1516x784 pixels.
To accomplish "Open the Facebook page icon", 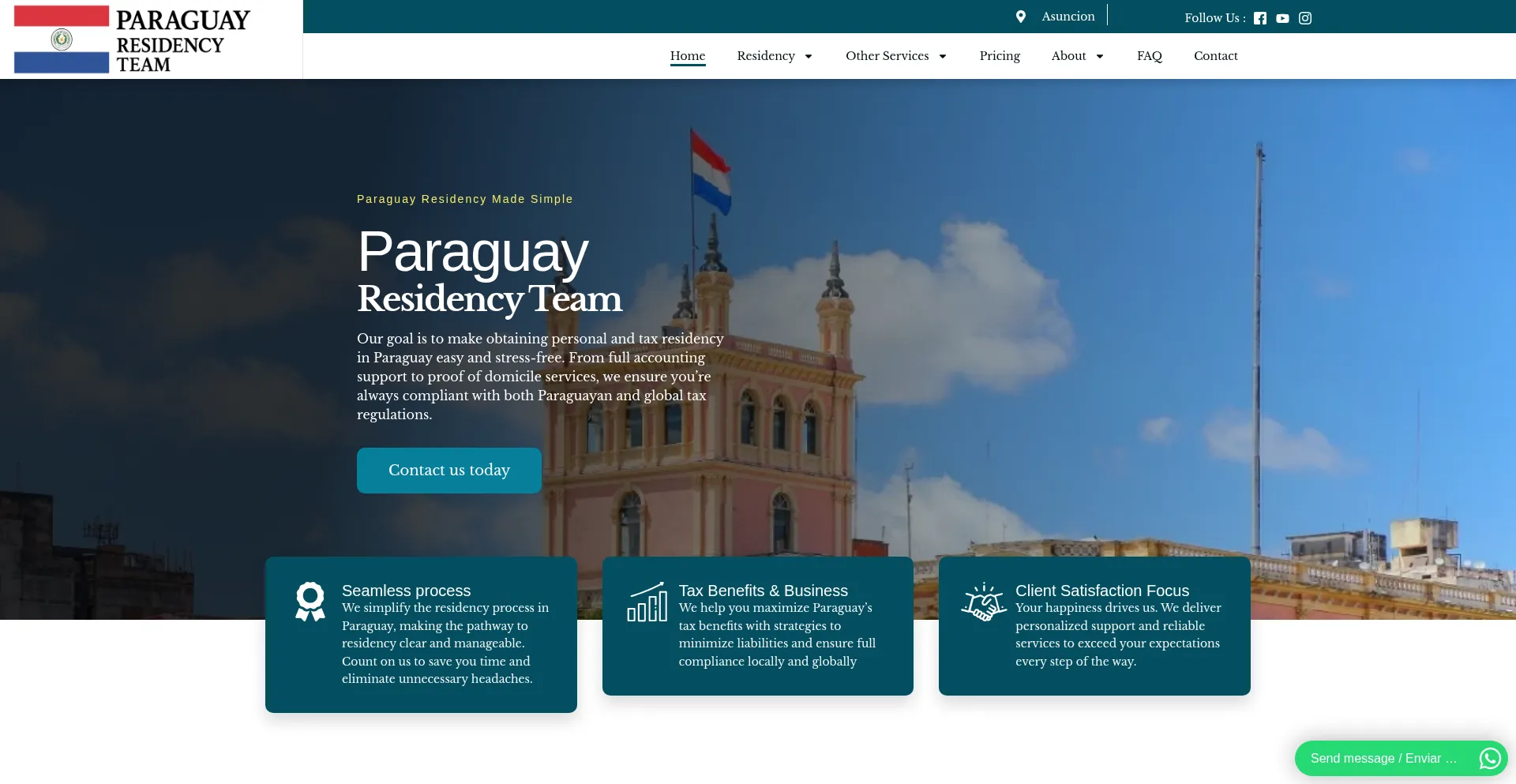I will pyautogui.click(x=1260, y=18).
